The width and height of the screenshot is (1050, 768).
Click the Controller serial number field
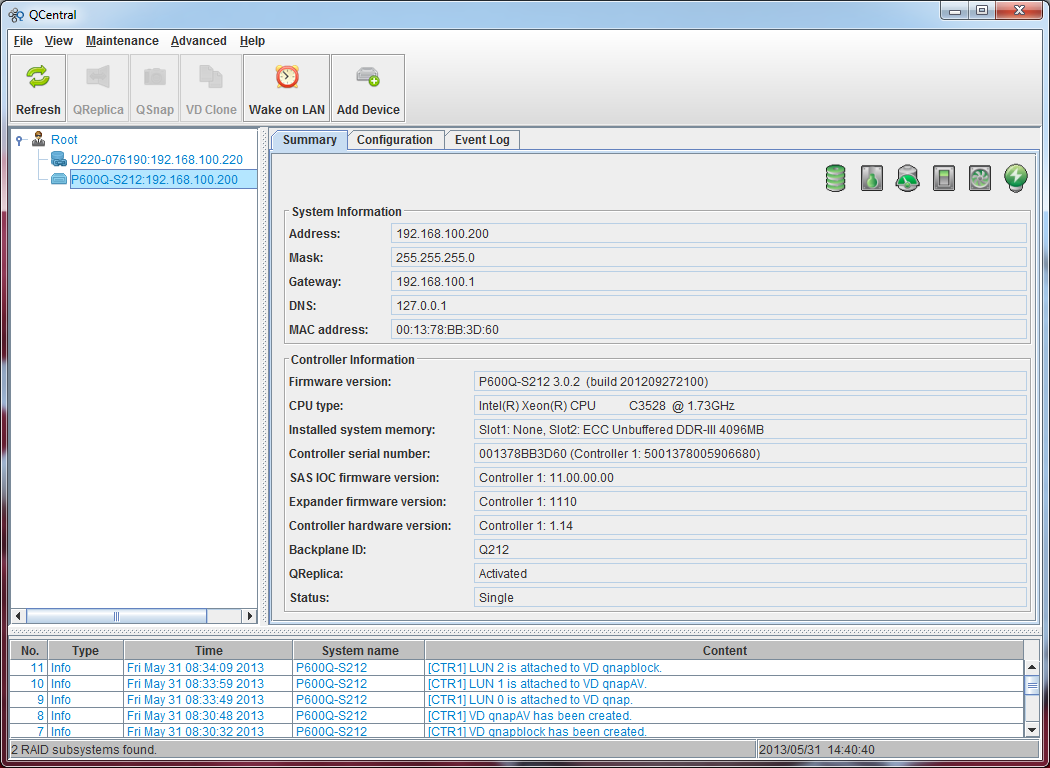pos(750,454)
